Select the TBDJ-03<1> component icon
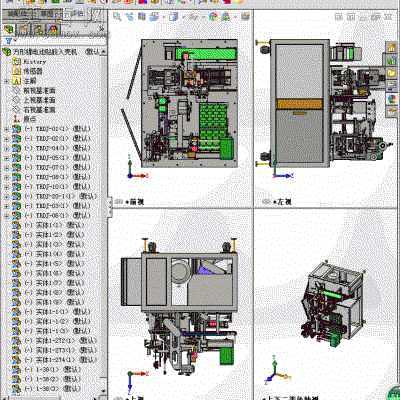Screen dimensions: 400x400 coord(17,206)
